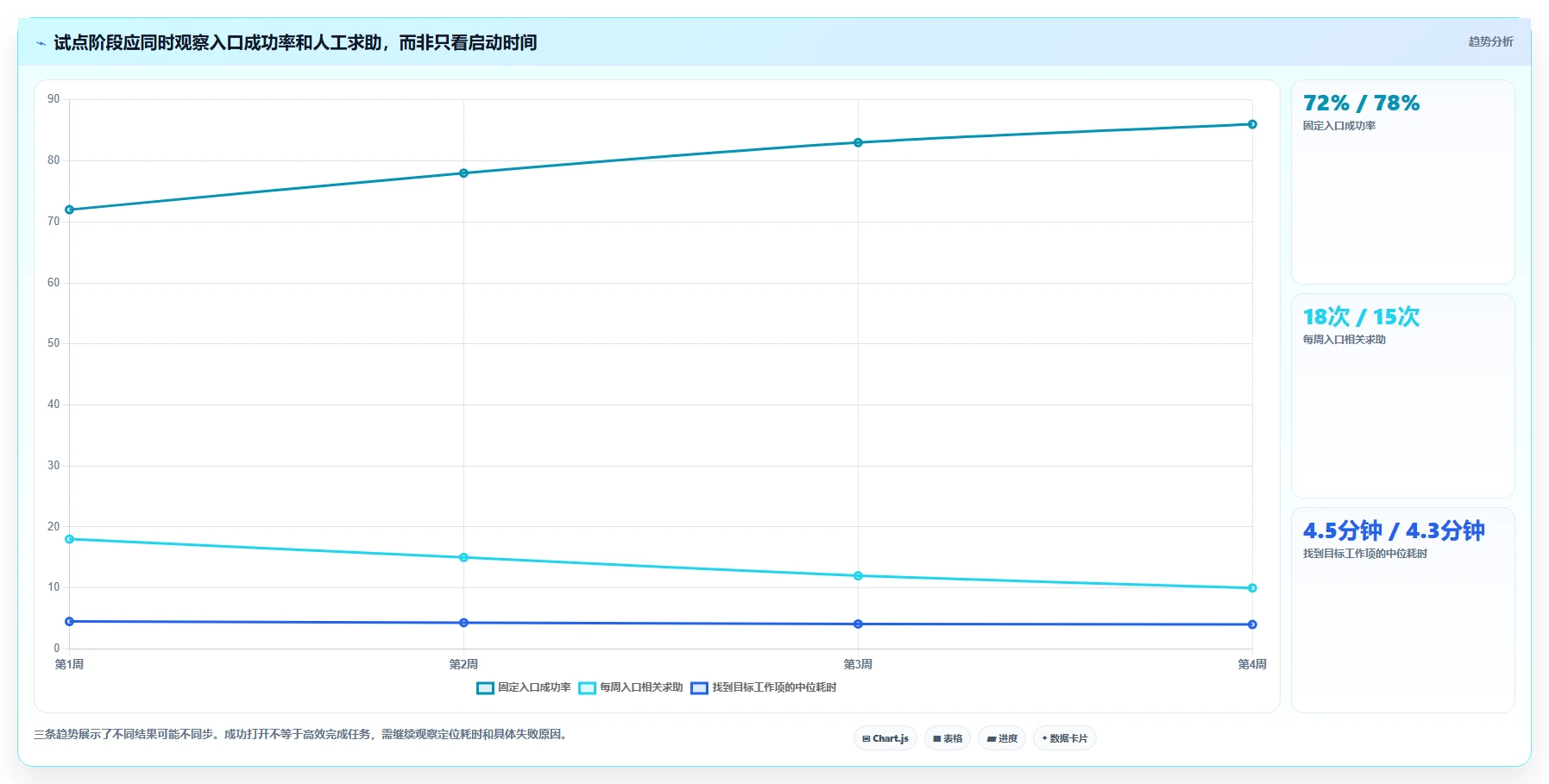The image size is (1549, 784).
Task: Select the 固定入口成功率 data point at 第3周
Action: click(x=858, y=142)
